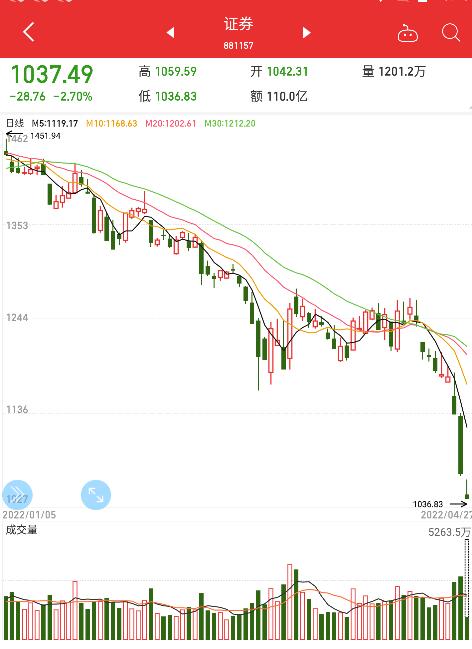Open the 日线 period selector
The image size is (472, 649).
[x=15, y=123]
